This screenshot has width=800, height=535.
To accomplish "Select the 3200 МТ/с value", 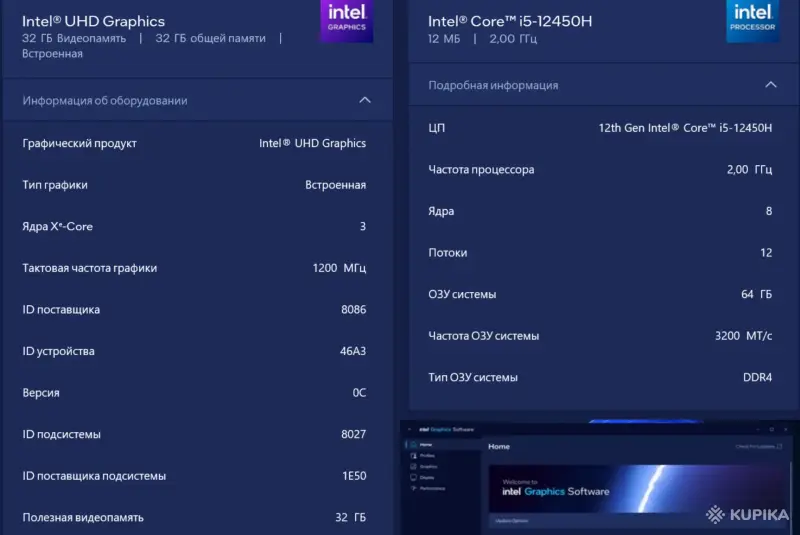I will (743, 336).
